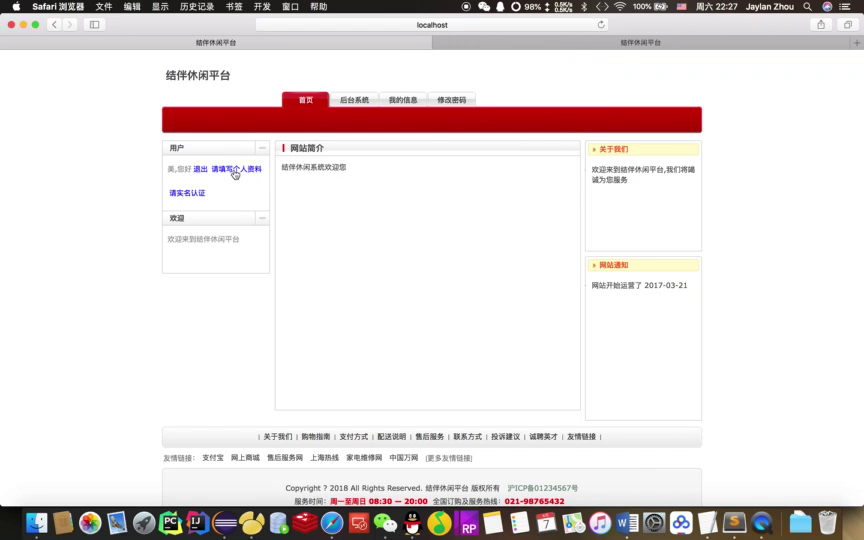
Task: Click the 退出 logout link
Action: pyautogui.click(x=200, y=169)
